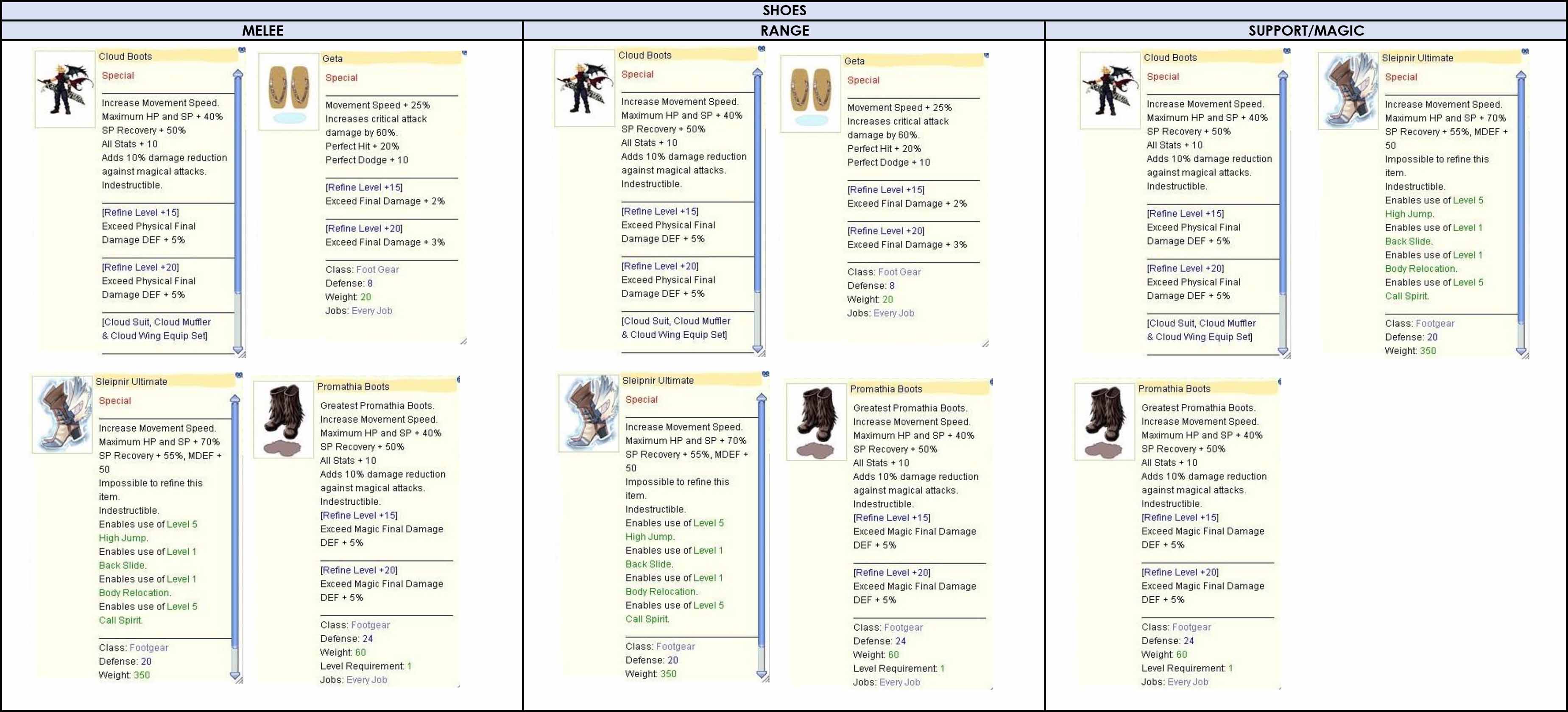
Task: Click the Geta sandals icon under RANGE
Action: point(811,94)
